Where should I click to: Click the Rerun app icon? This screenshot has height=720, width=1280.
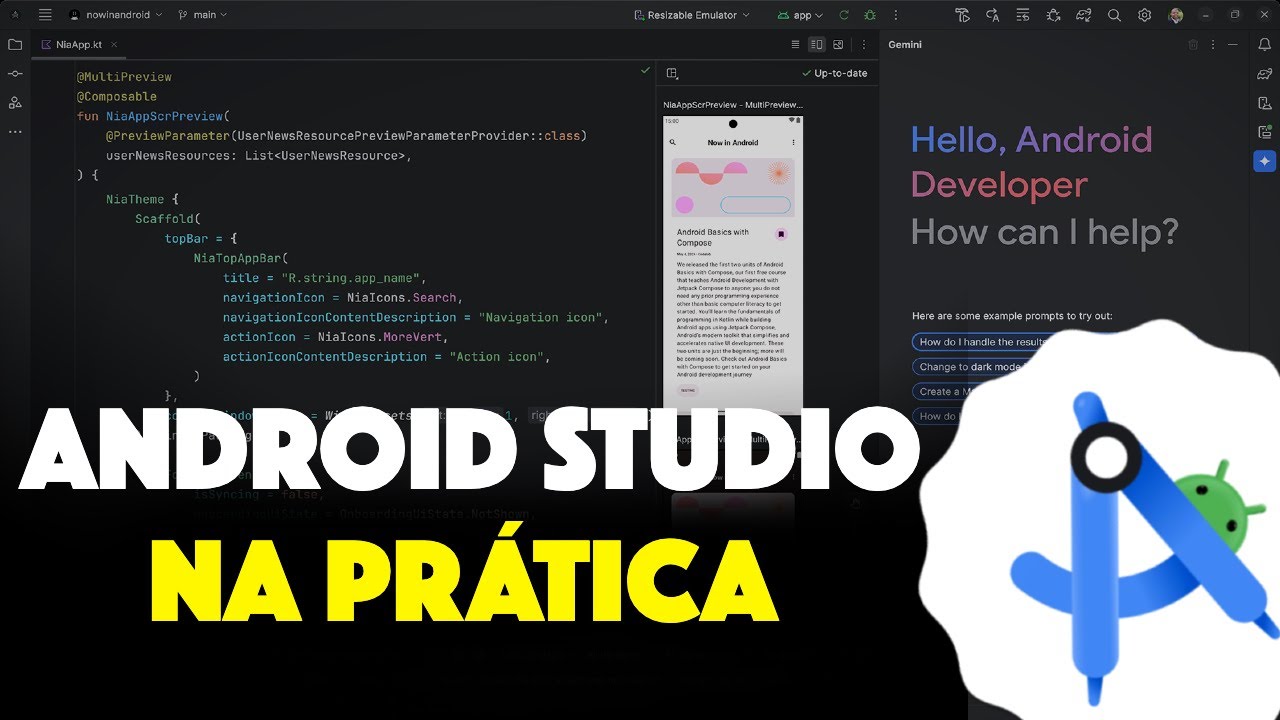844,15
